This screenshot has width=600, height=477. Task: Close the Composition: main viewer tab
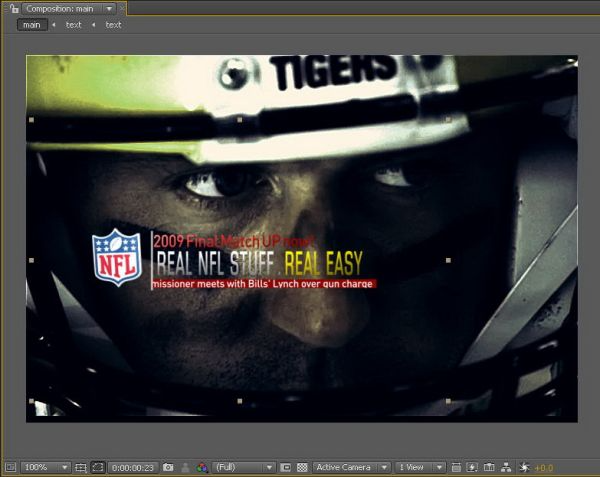[x=122, y=8]
